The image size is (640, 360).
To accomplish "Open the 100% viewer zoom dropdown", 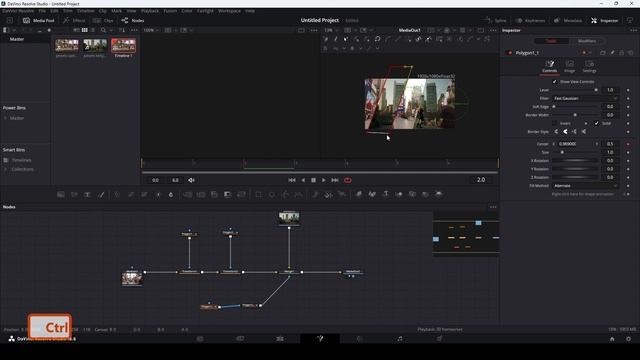I will pyautogui.click(x=151, y=30).
